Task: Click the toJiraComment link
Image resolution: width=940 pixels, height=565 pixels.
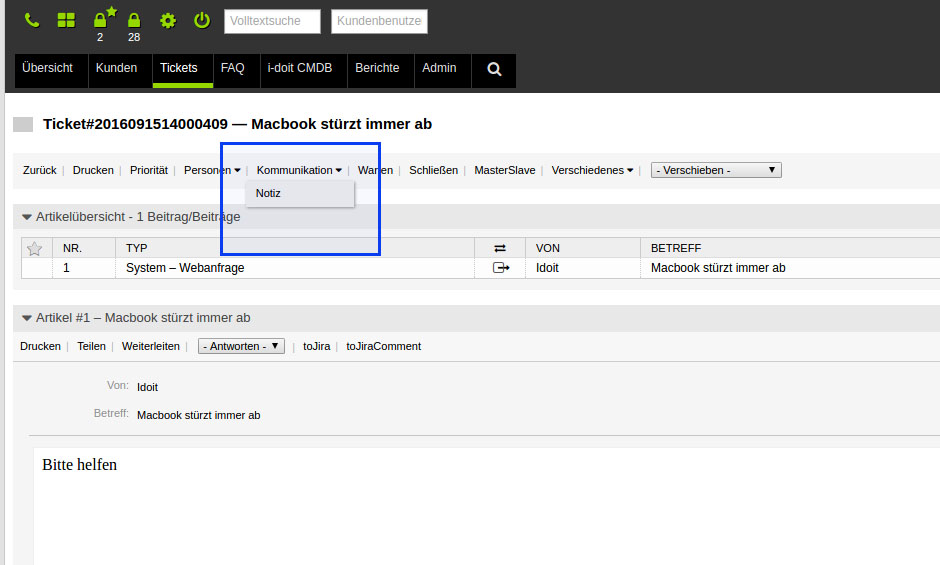Action: (x=384, y=347)
